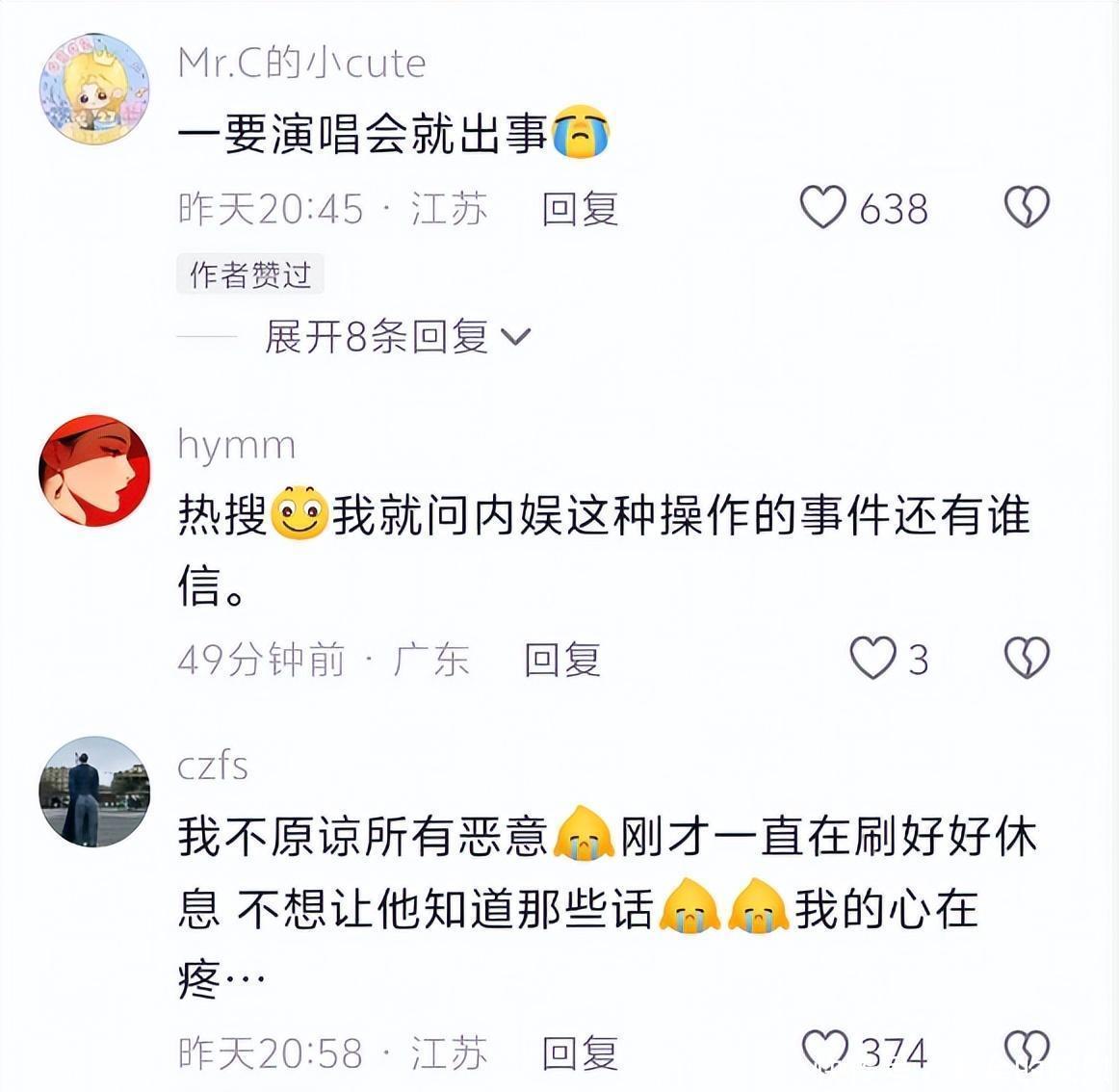Tap the 作者赞过 badge
This screenshot has height=1092, width=1119.
click(x=250, y=274)
